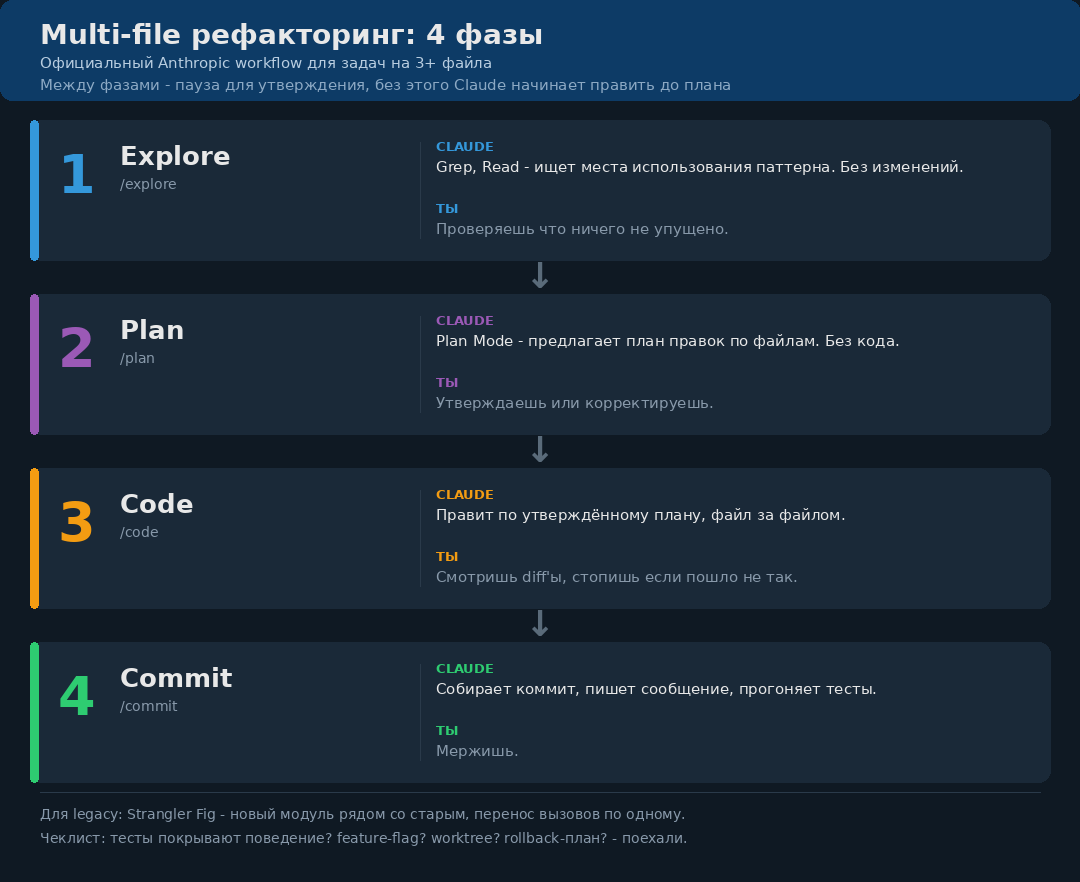Click the green phase number 4
The image size is (1080, 882).
[x=76, y=697]
